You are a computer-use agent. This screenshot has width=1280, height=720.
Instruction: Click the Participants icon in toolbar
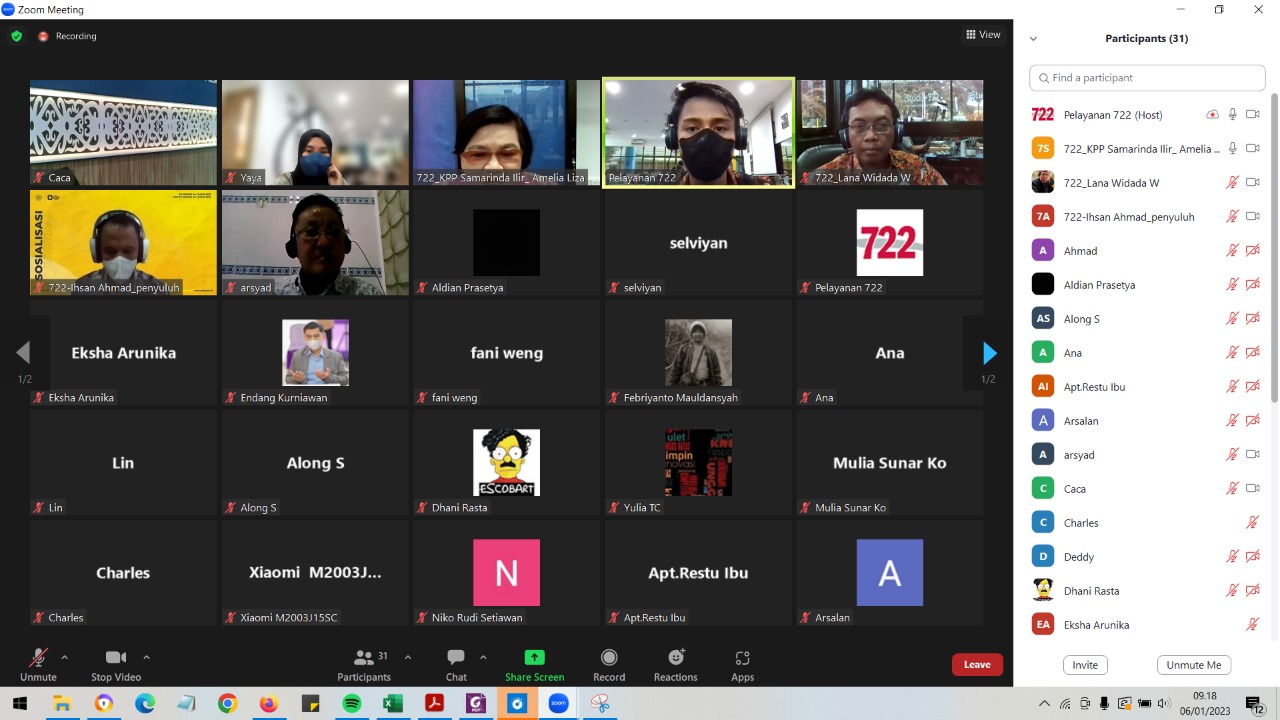[364, 658]
